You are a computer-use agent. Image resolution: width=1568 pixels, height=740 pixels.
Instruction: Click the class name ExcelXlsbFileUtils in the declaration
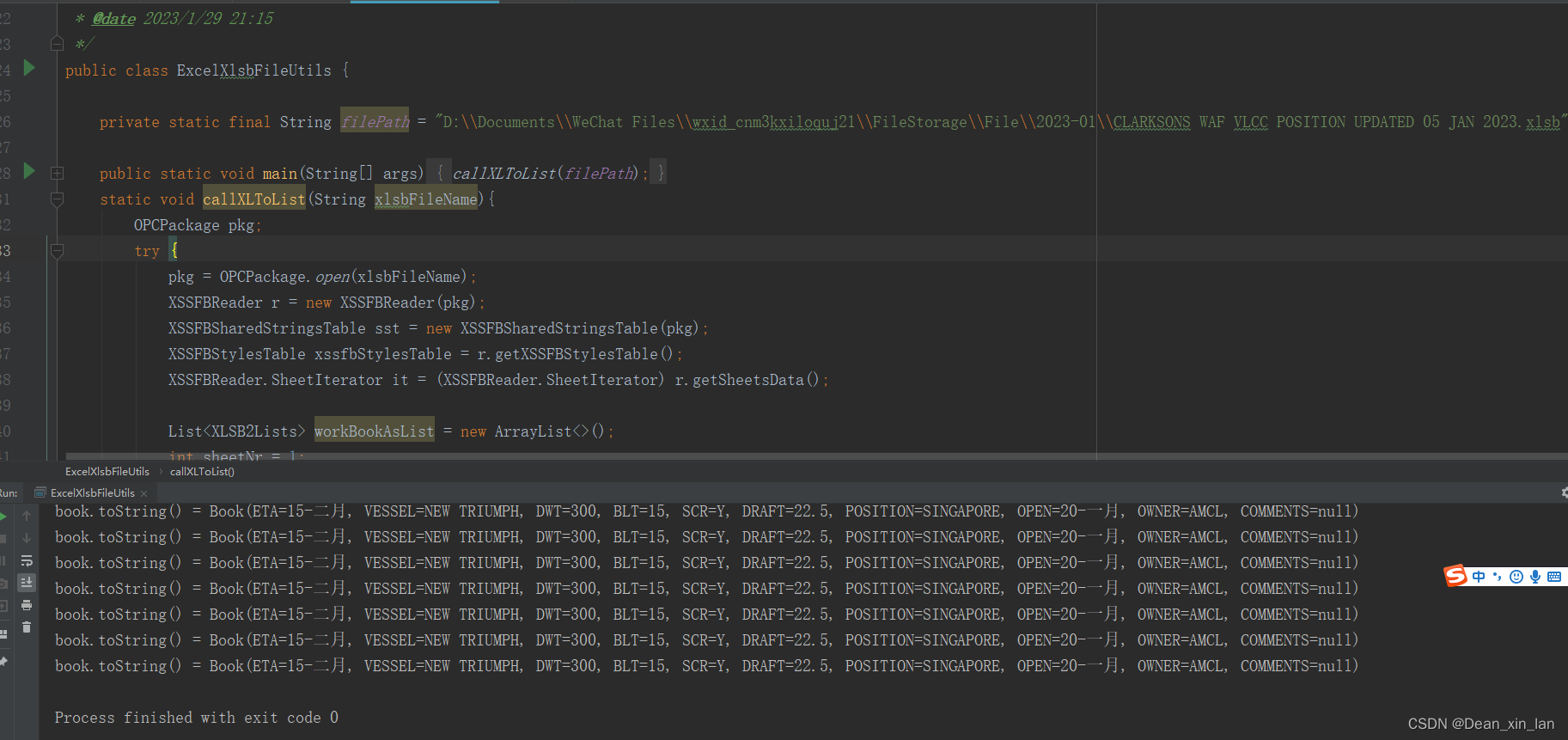(253, 70)
